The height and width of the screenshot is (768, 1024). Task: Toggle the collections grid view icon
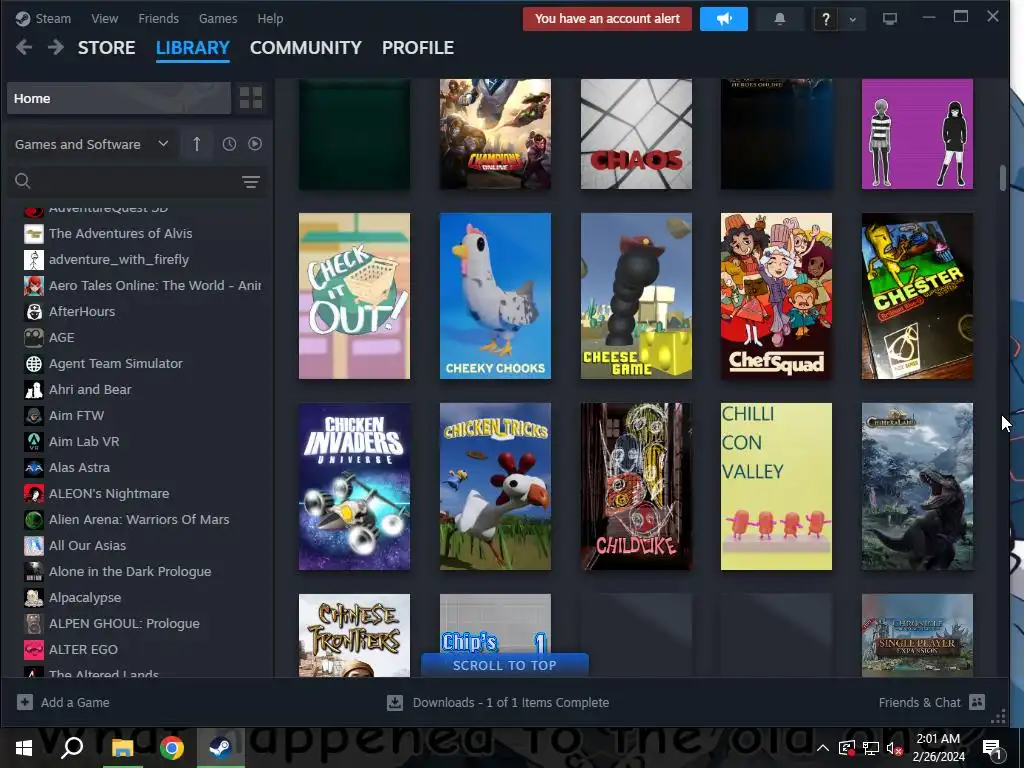click(251, 98)
